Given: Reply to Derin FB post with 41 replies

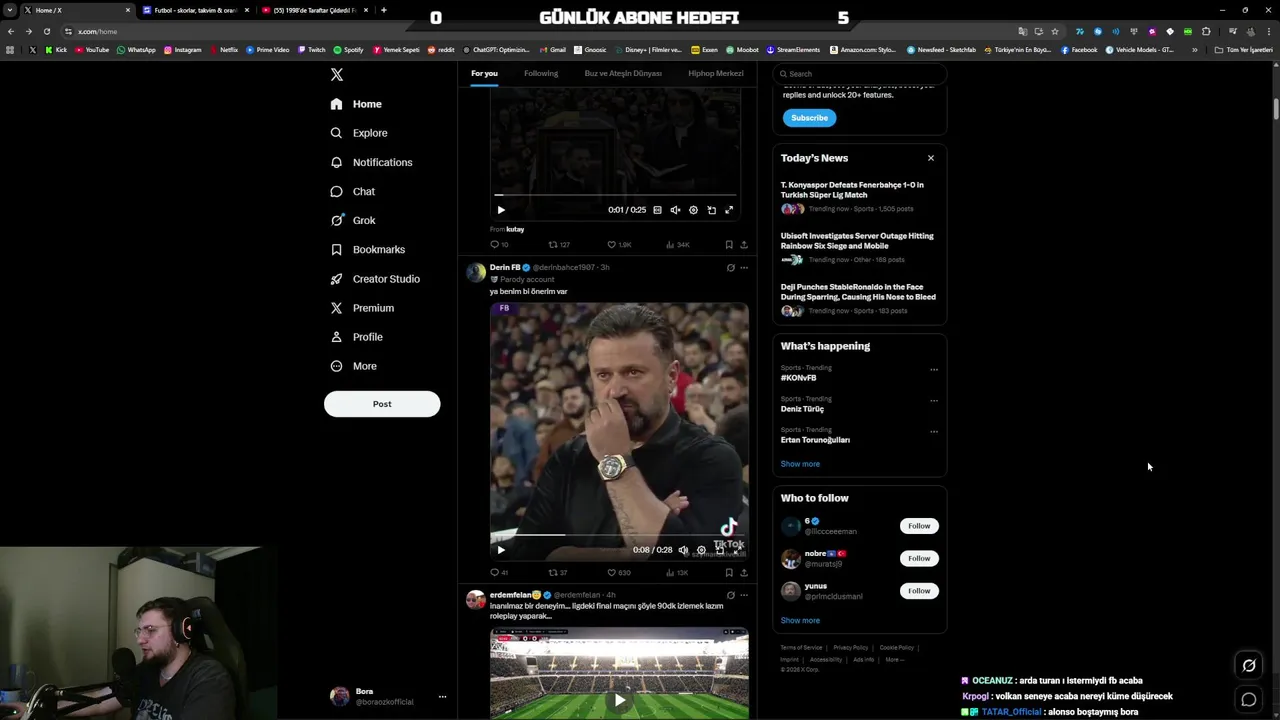Looking at the screenshot, I should (499, 573).
